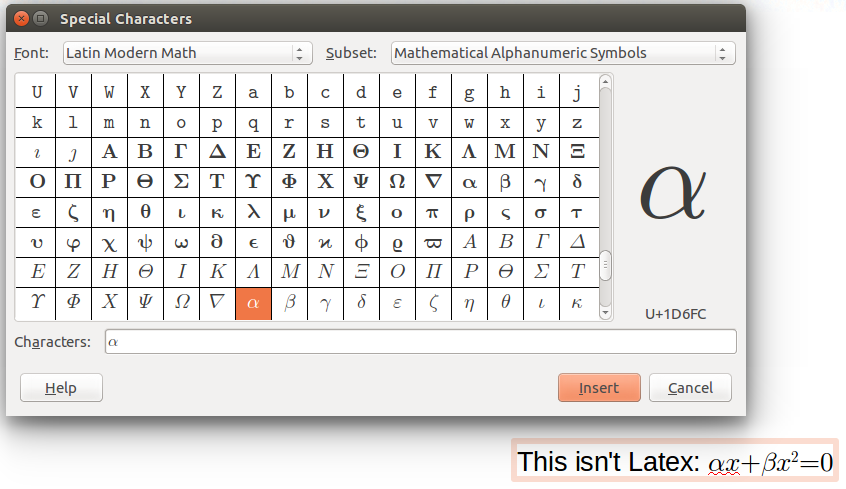Select the monospace lowercase a cell
The width and height of the screenshot is (846, 489).
click(253, 92)
